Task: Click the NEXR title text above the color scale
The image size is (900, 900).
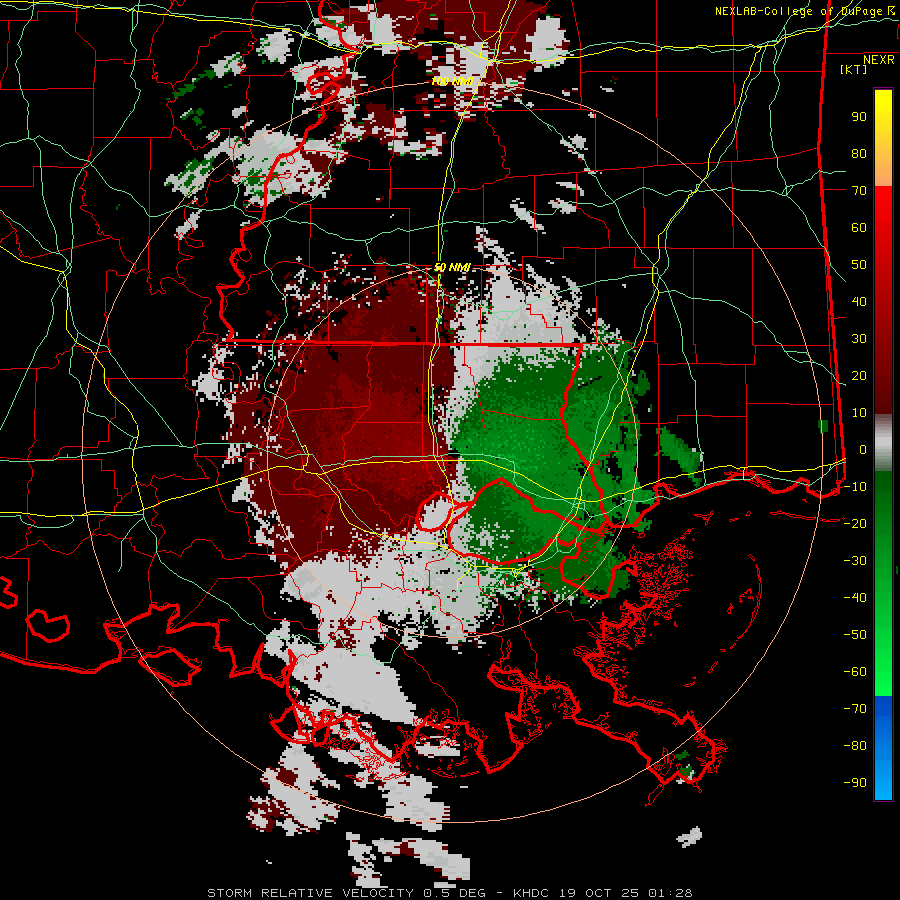Action: (878, 60)
